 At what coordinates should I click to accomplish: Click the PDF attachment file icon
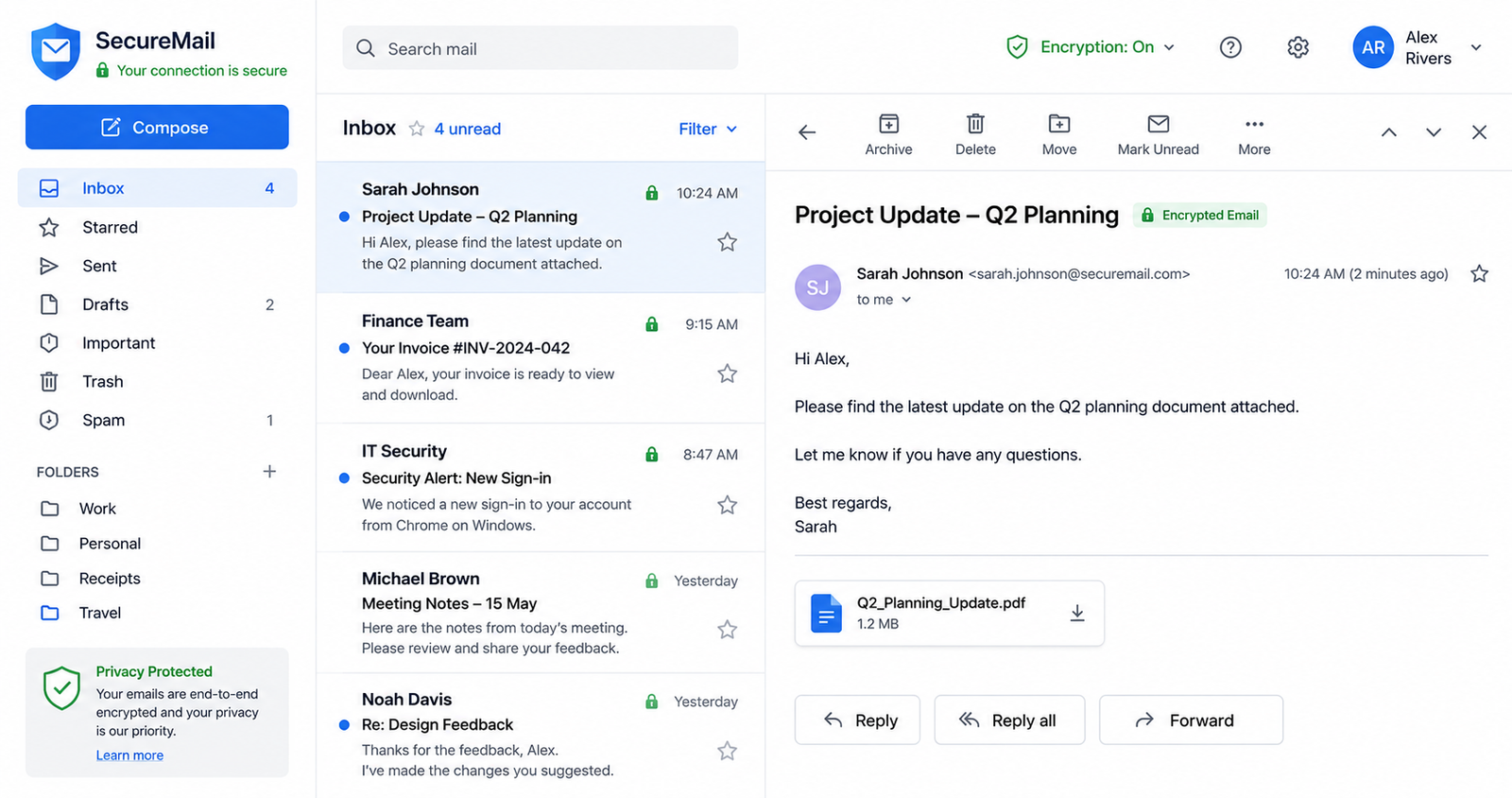click(826, 614)
